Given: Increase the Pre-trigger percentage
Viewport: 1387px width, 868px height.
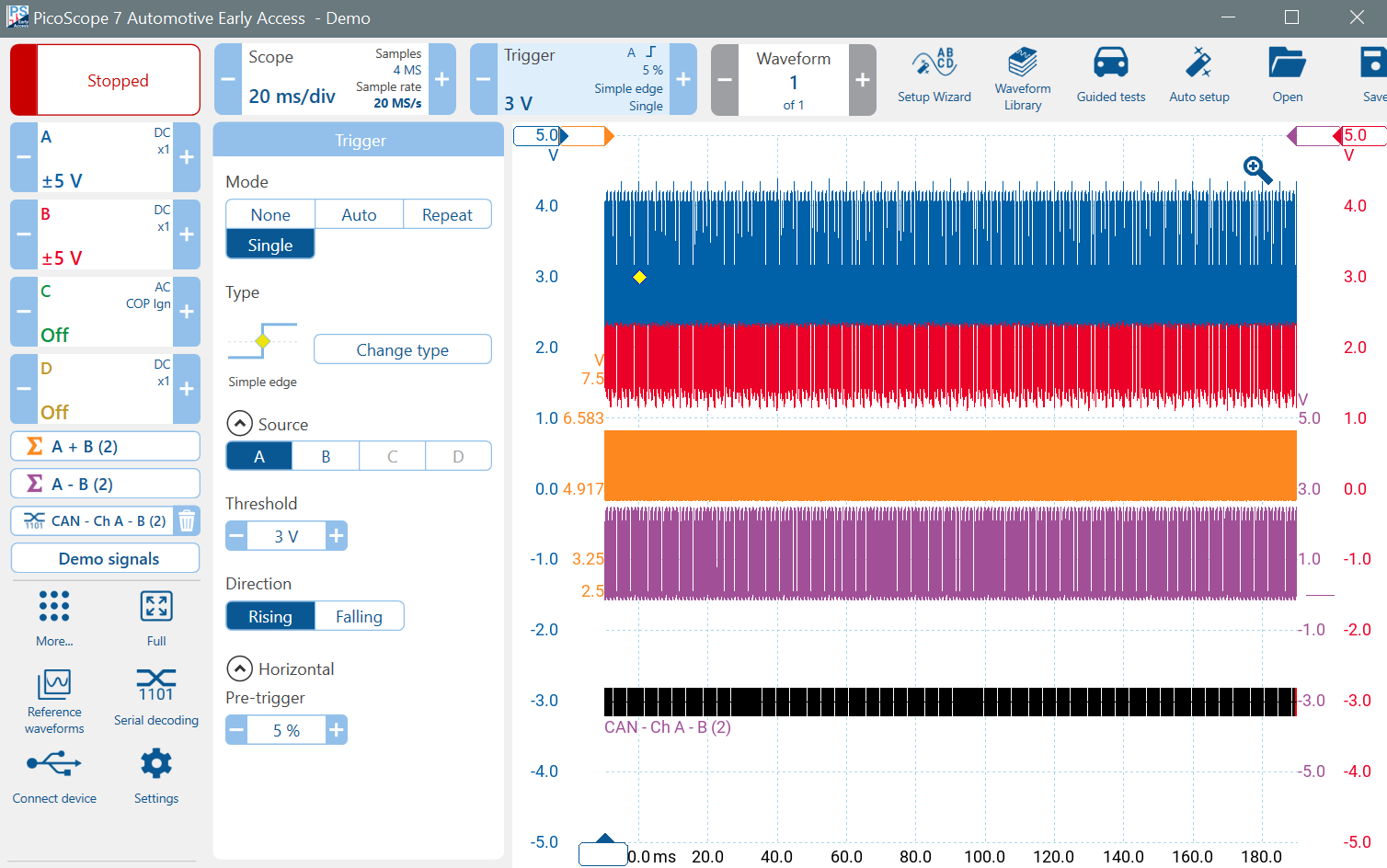Looking at the screenshot, I should click(x=337, y=730).
